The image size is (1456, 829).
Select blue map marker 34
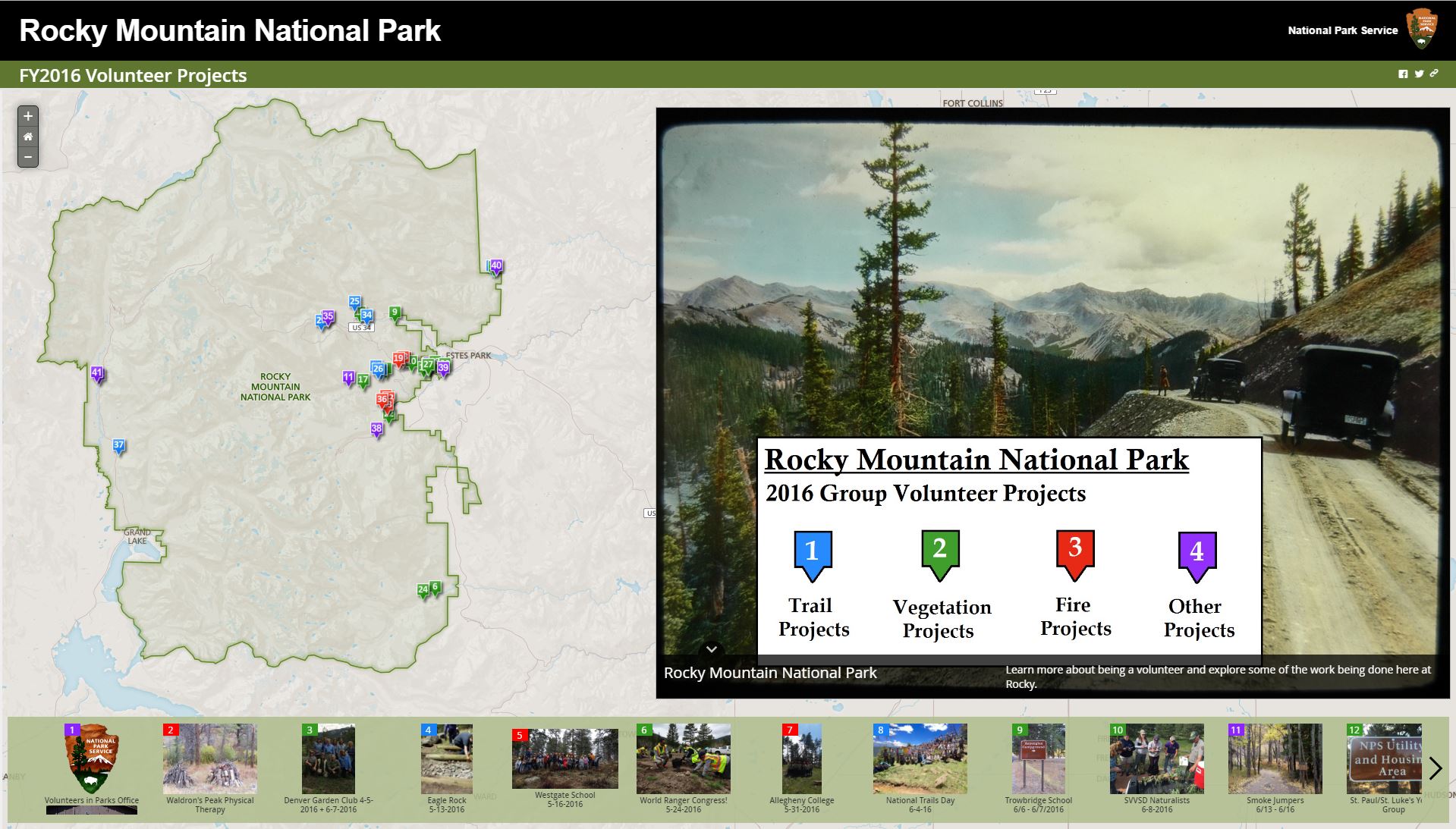click(366, 315)
